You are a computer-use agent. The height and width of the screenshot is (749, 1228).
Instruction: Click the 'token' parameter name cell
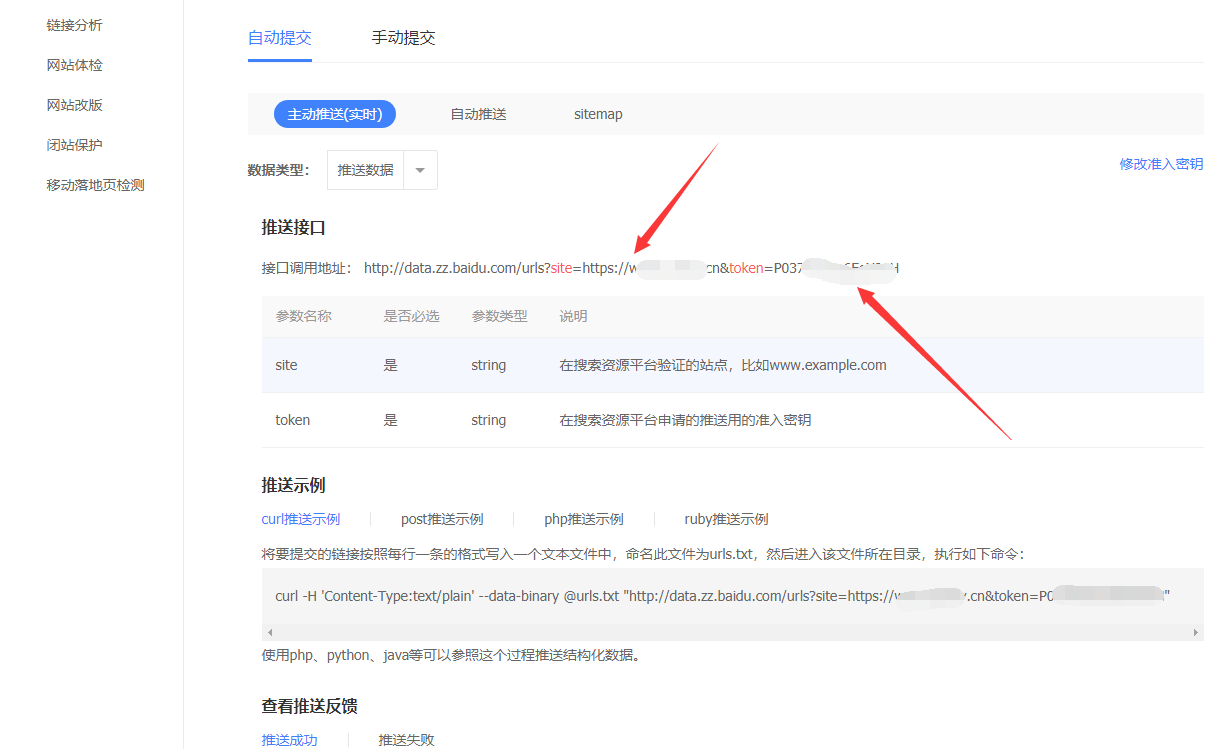293,420
